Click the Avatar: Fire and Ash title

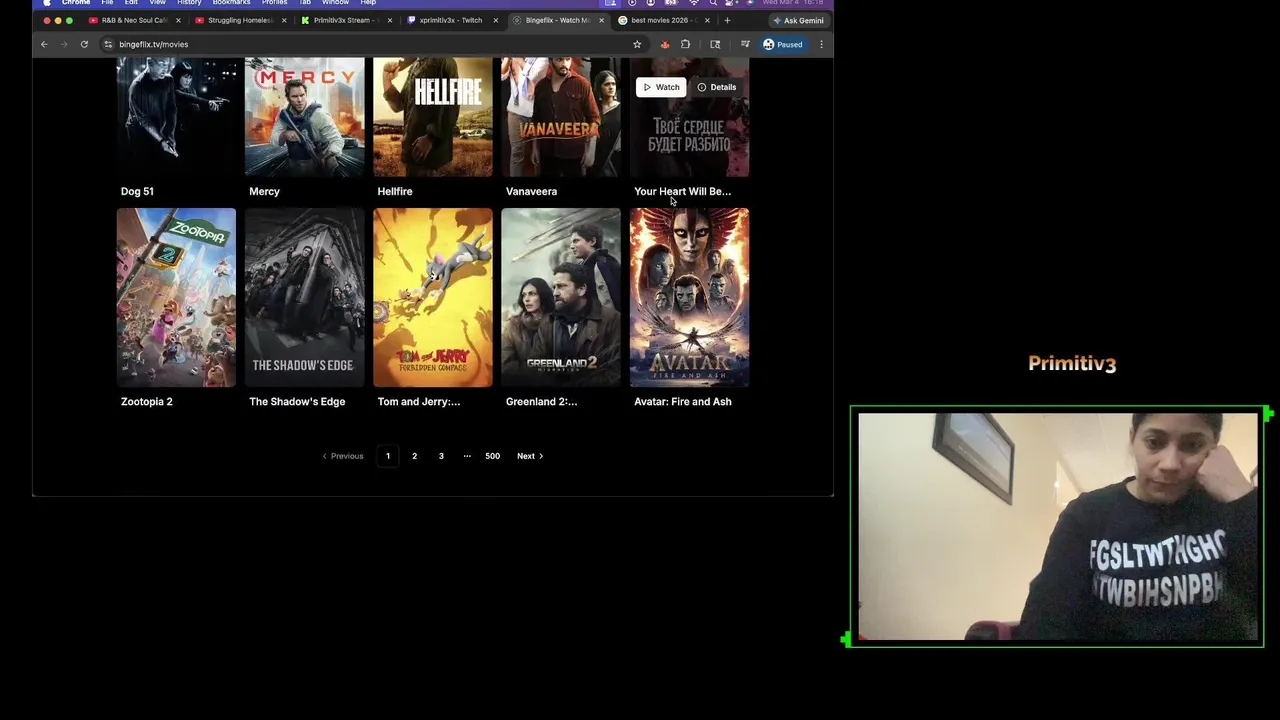click(x=682, y=401)
